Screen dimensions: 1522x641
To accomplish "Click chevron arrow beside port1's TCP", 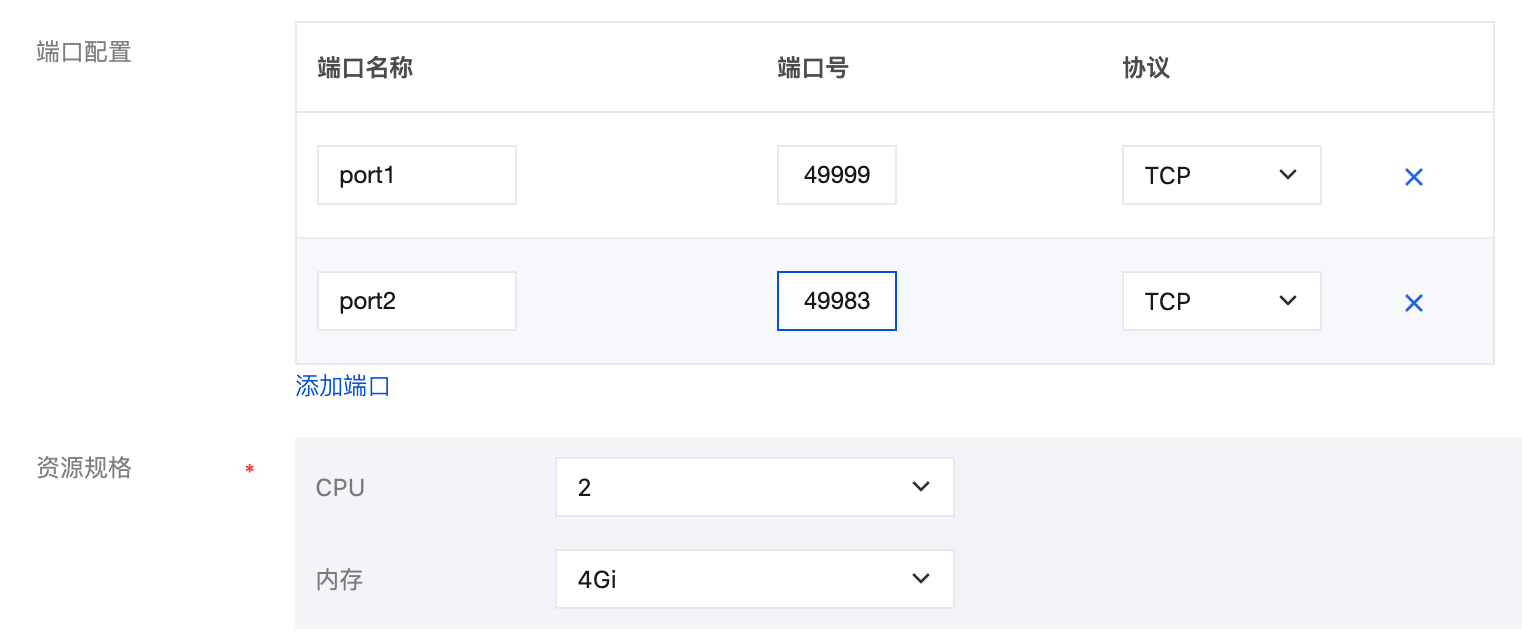I will 1288,175.
